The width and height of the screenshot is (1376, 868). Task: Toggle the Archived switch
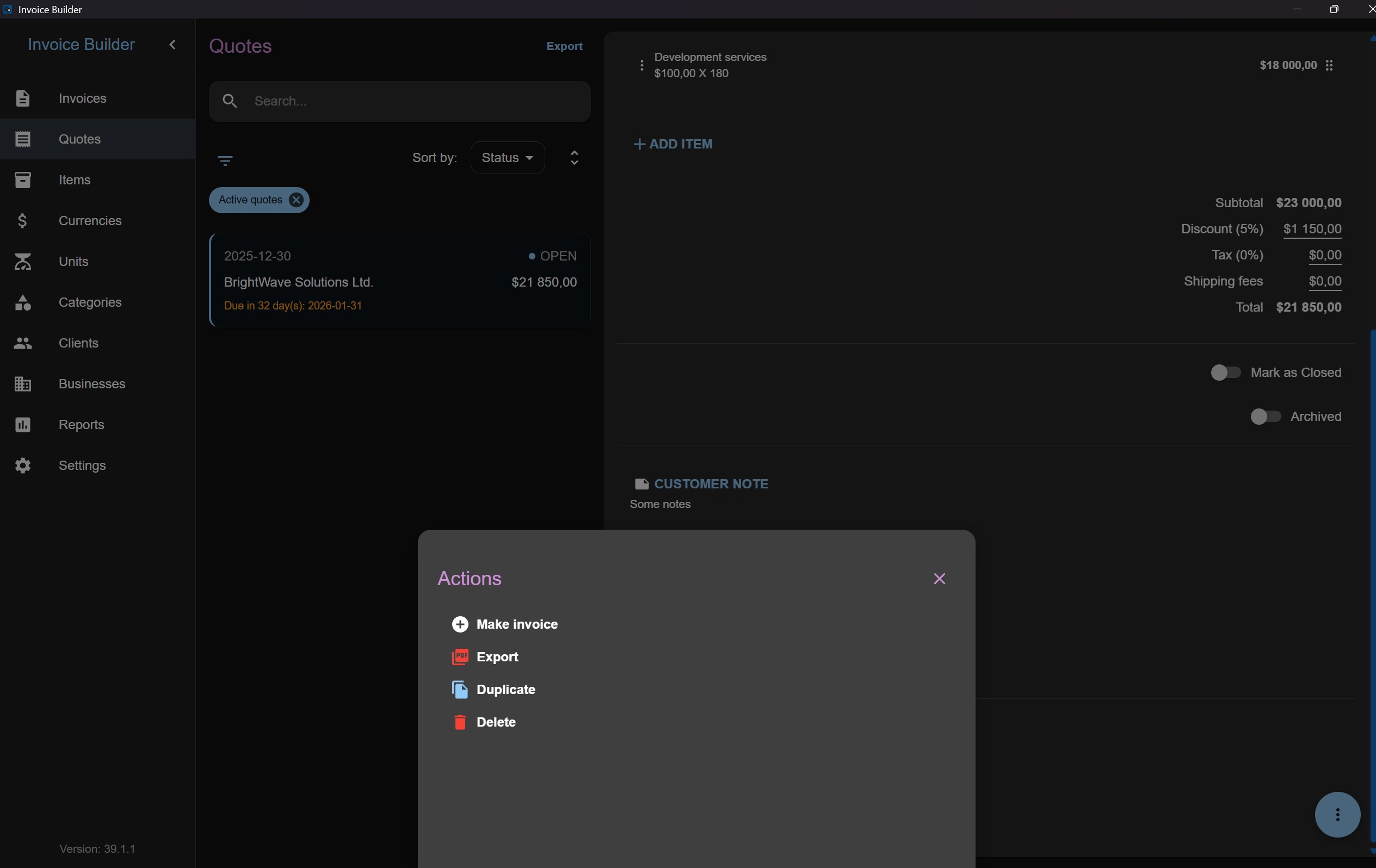tap(1265, 416)
